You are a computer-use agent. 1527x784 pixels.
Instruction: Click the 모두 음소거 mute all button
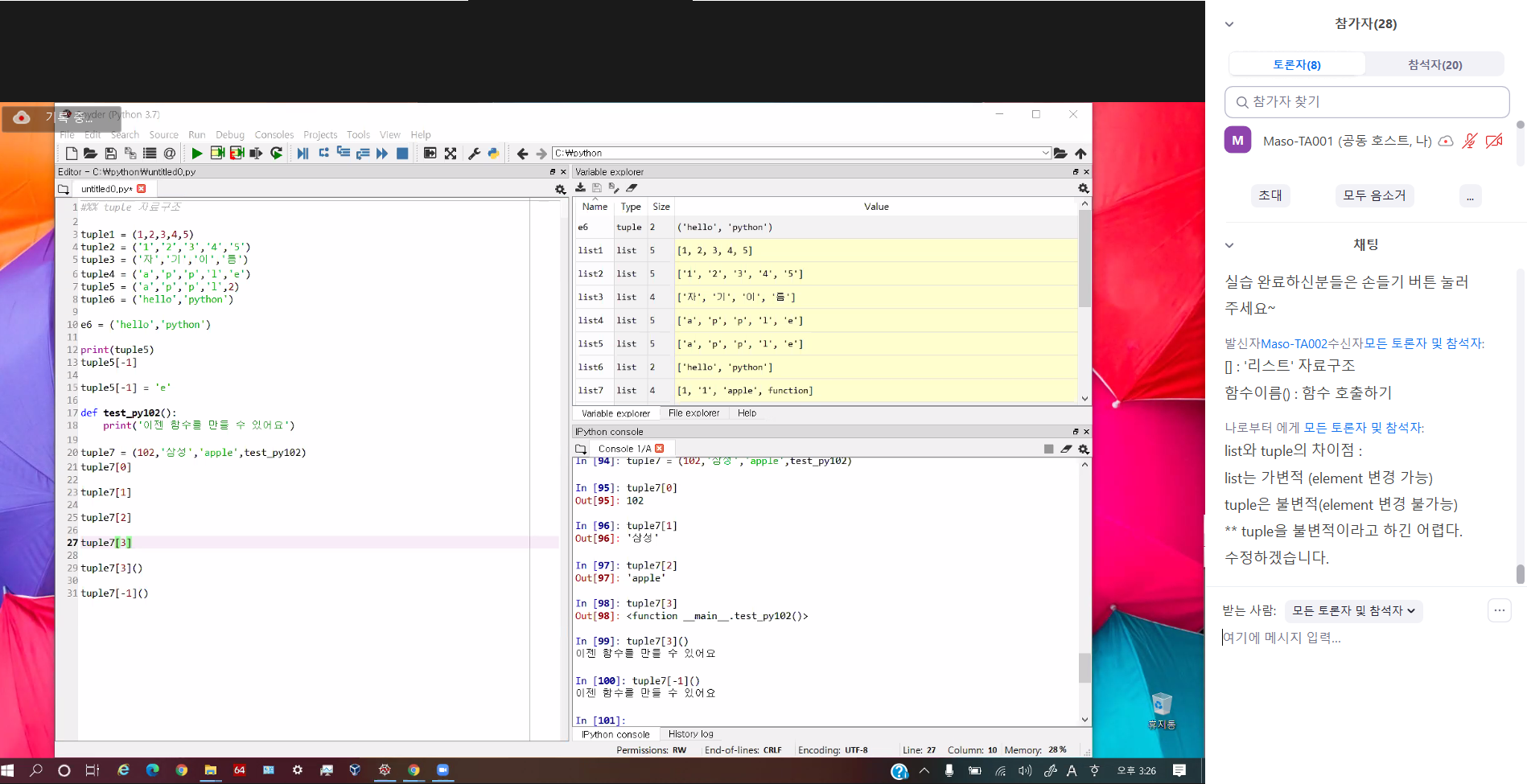click(x=1374, y=195)
